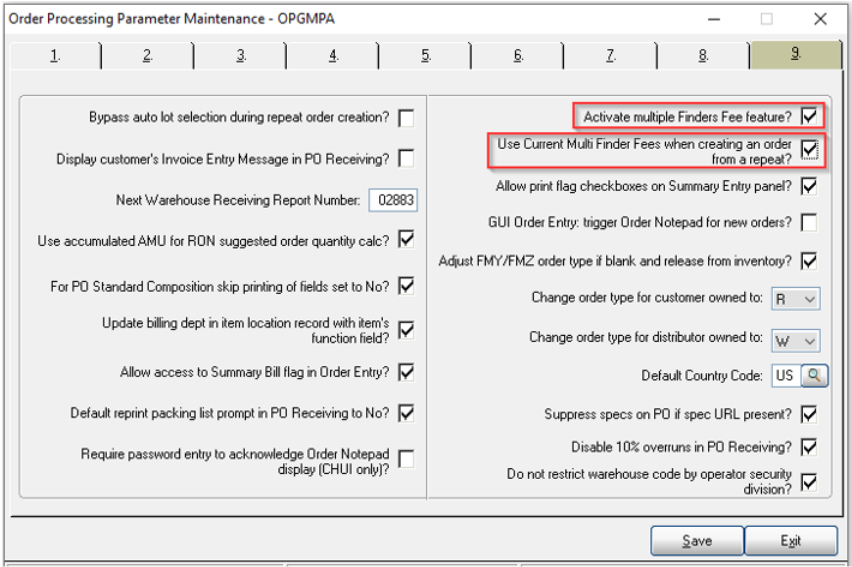Switch to tab 1
This screenshot has height=567, width=852.
click(55, 55)
